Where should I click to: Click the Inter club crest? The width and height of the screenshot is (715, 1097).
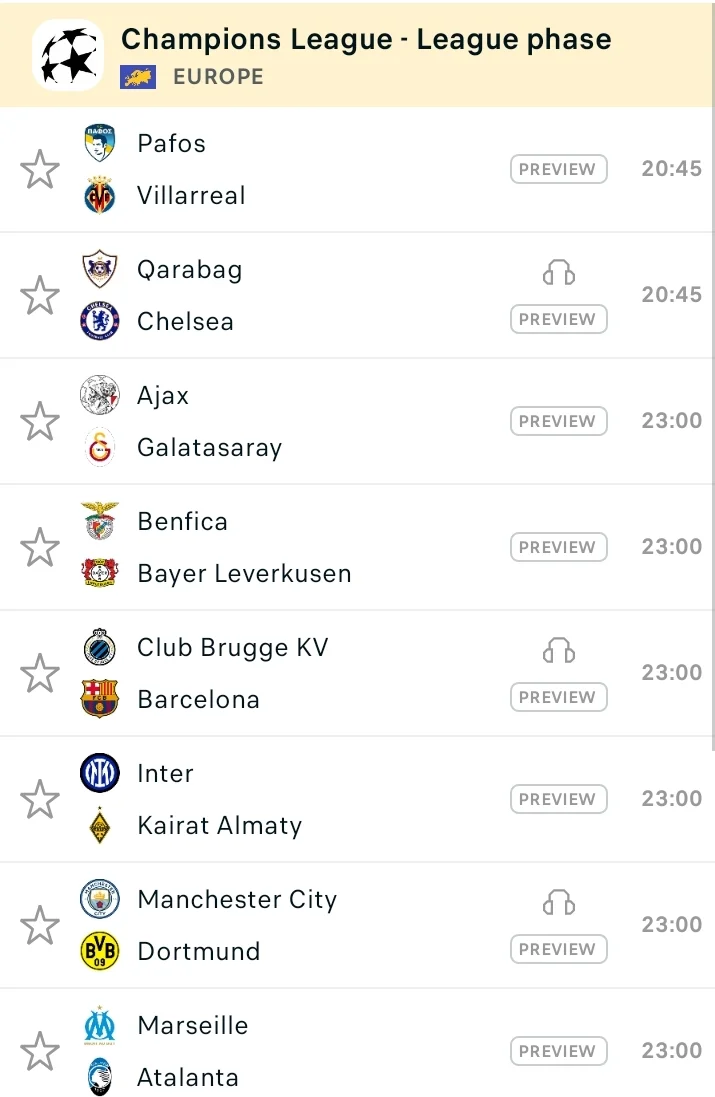tap(100, 773)
